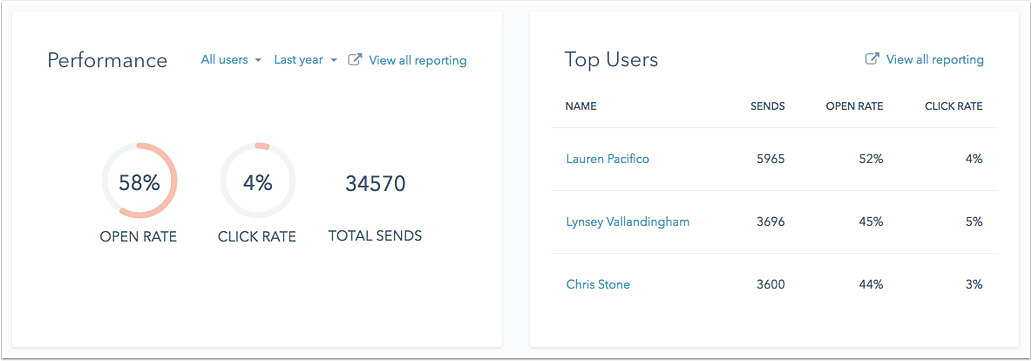Click Chris Stone's 3% click rate

tap(974, 285)
